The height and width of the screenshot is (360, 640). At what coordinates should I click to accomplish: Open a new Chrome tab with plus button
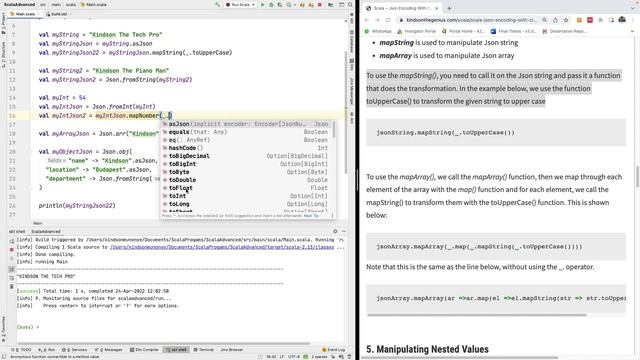click(449, 8)
